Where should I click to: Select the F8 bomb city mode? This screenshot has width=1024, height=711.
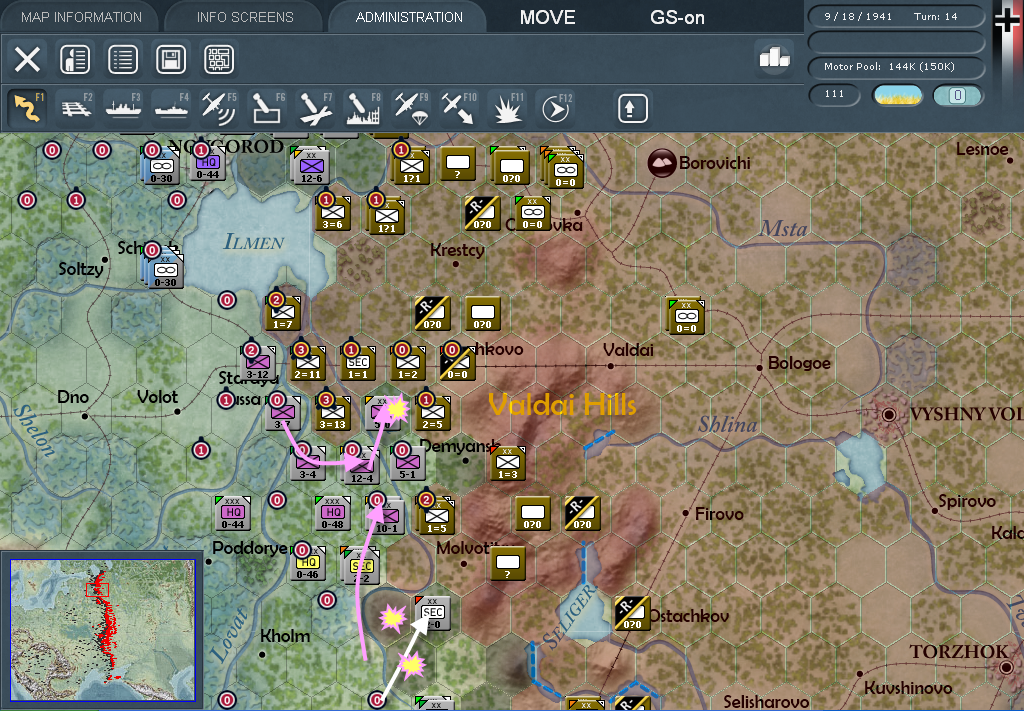tap(364, 108)
